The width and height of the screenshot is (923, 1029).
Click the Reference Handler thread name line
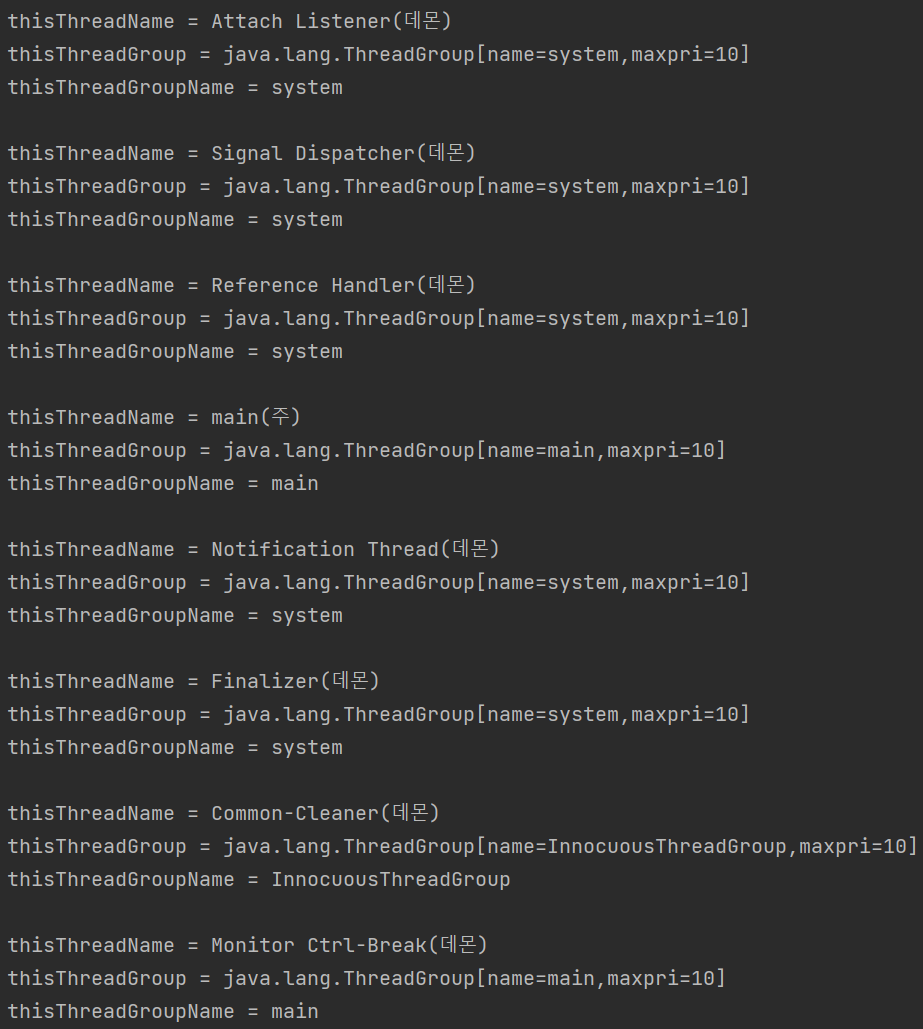241,285
